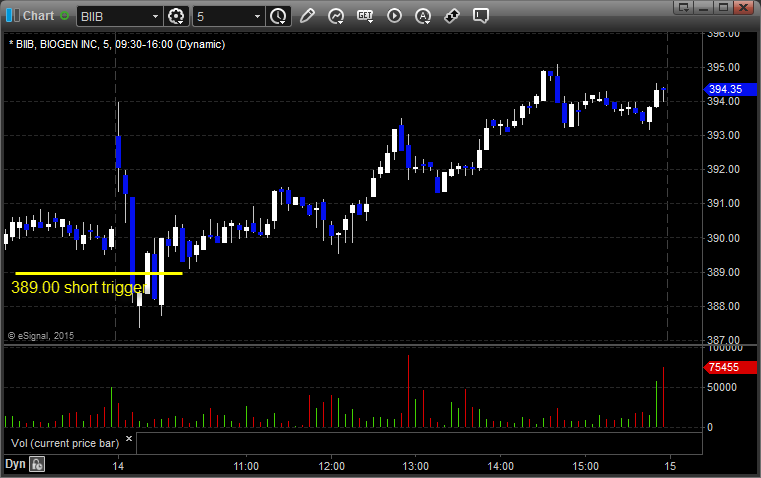Click the 50000 volume axis label
This screenshot has width=761, height=478.
(x=722, y=387)
